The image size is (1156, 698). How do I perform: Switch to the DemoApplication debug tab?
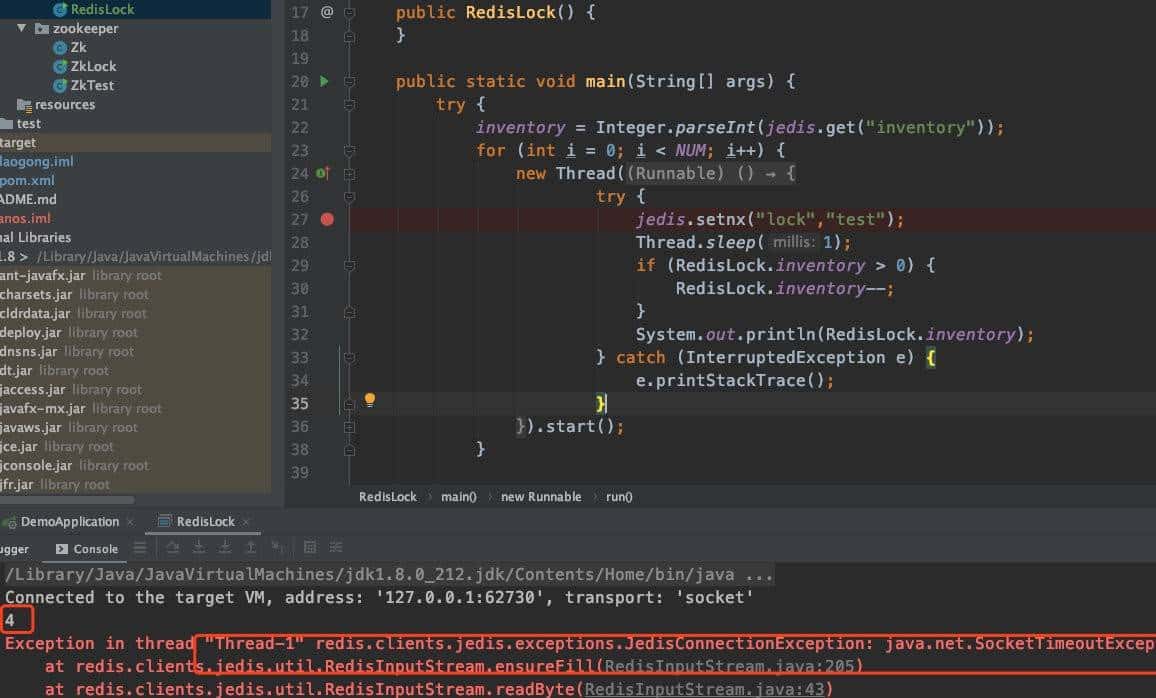69,521
